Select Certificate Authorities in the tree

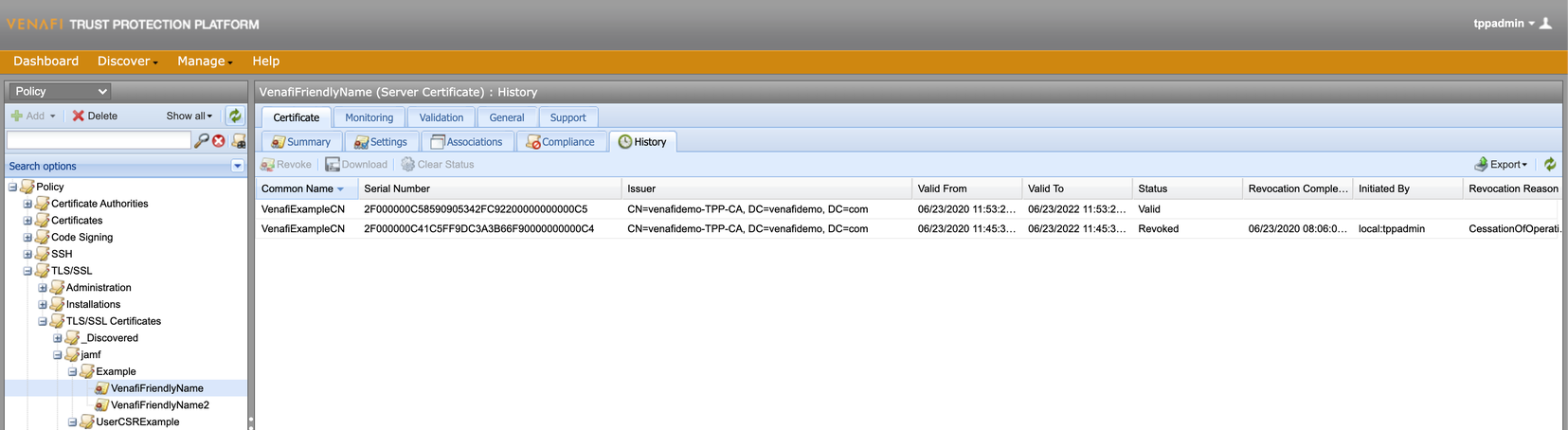click(x=99, y=204)
